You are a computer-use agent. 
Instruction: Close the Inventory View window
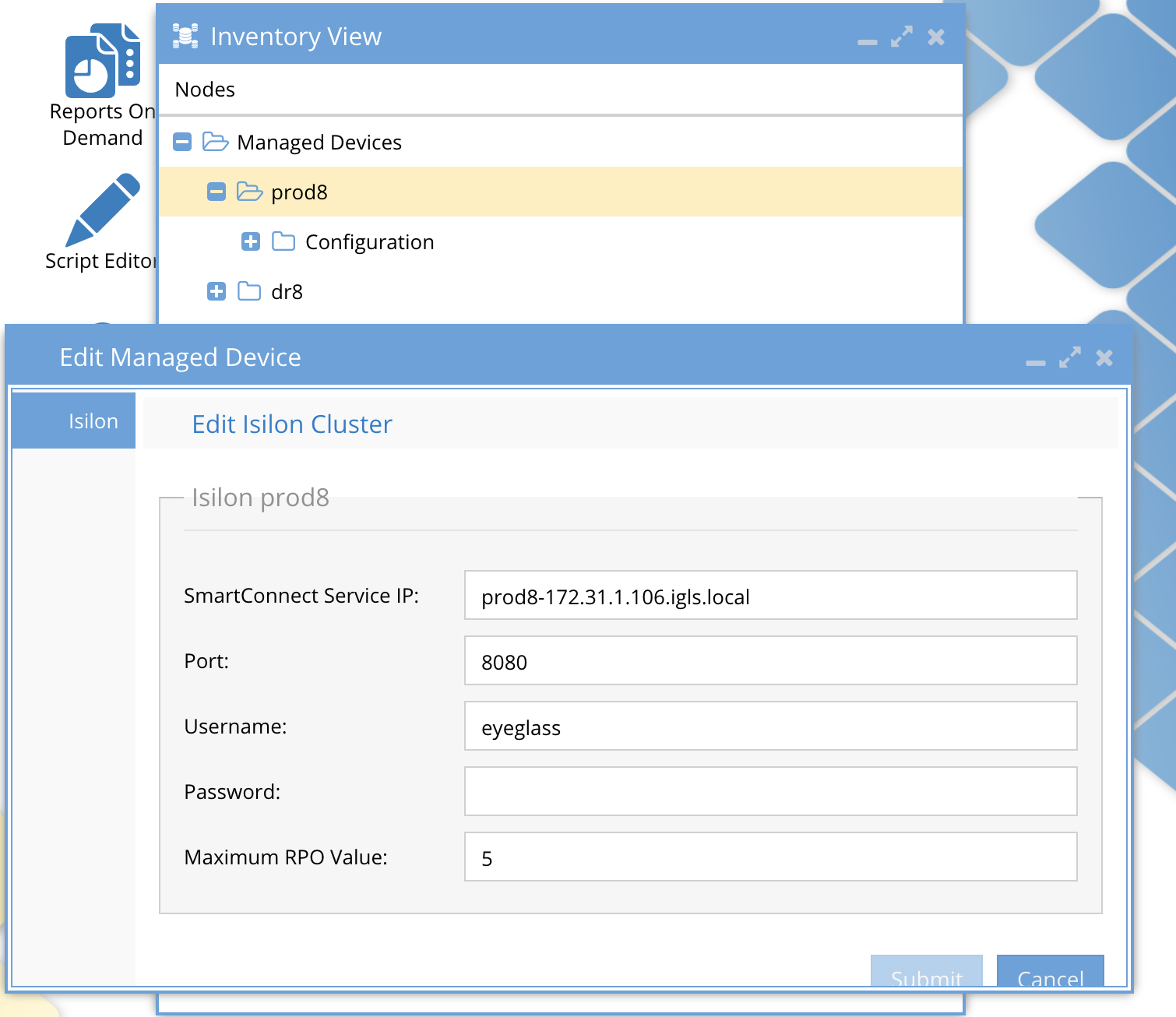[936, 37]
